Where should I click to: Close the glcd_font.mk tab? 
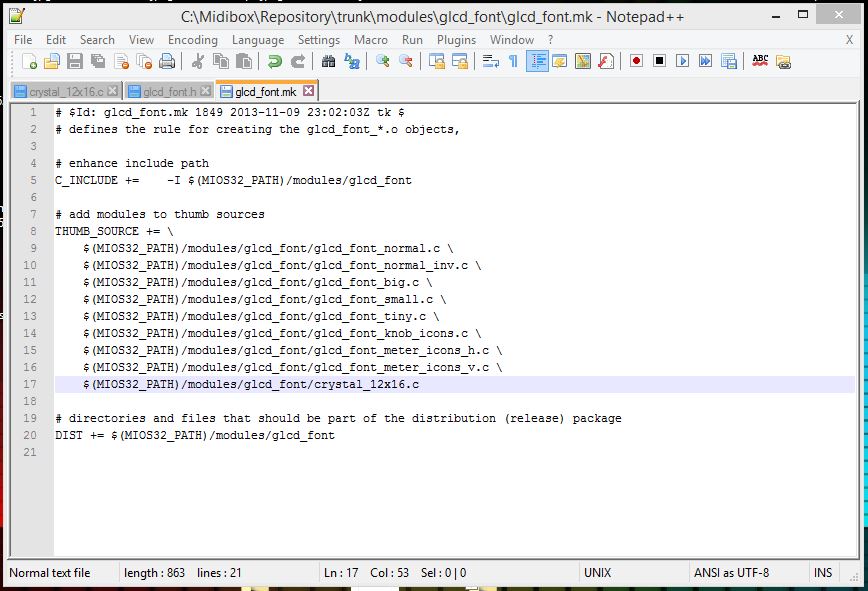point(308,91)
